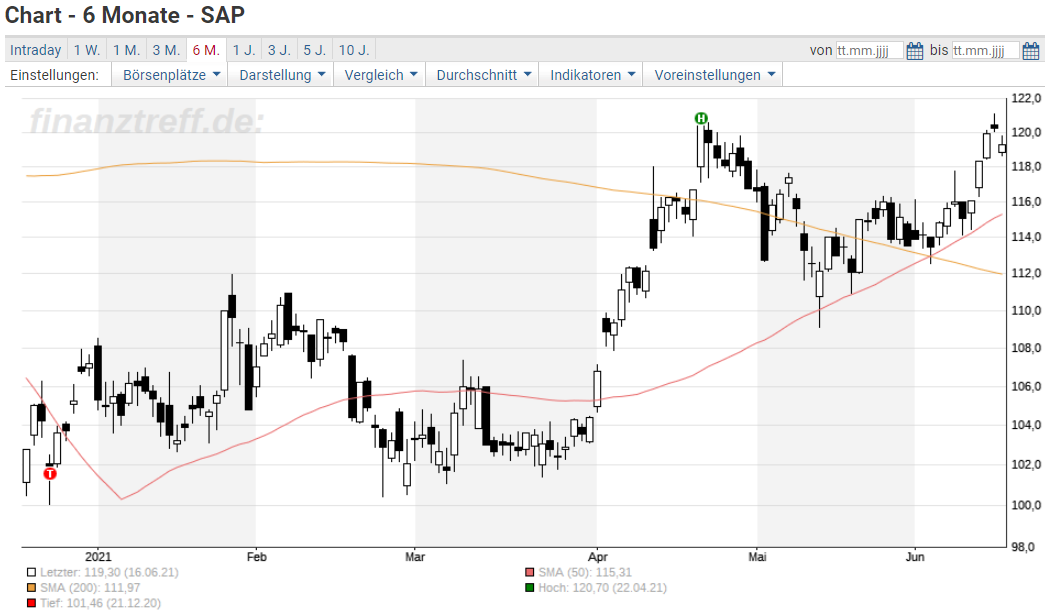This screenshot has width=1045, height=616.
Task: Click the 'Feb' axis label
Action: (257, 557)
